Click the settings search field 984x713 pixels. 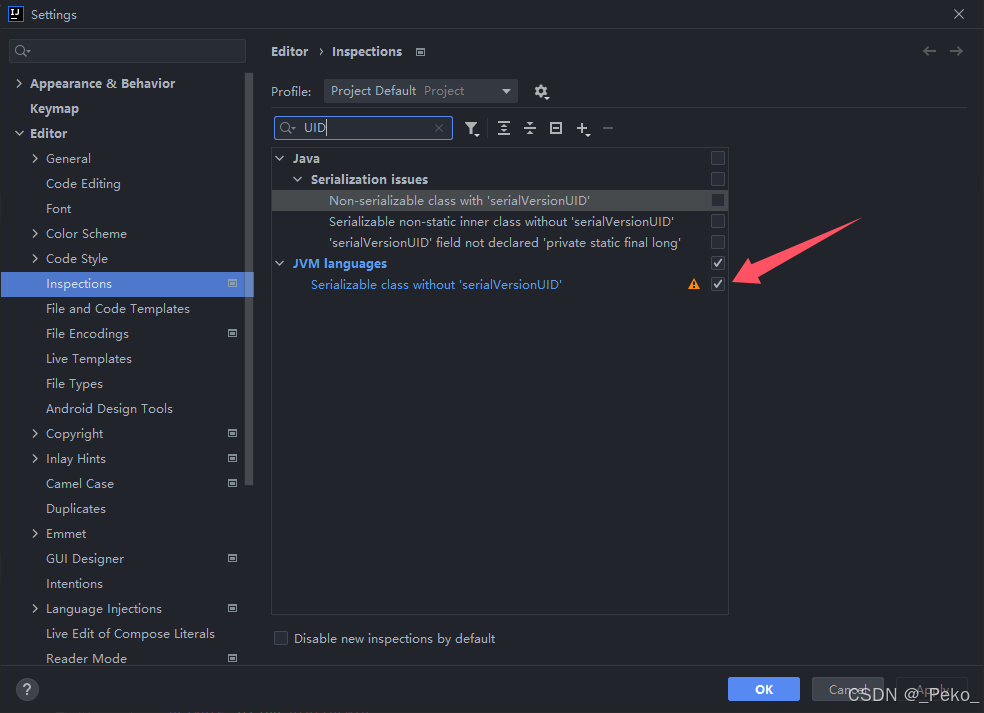(127, 51)
